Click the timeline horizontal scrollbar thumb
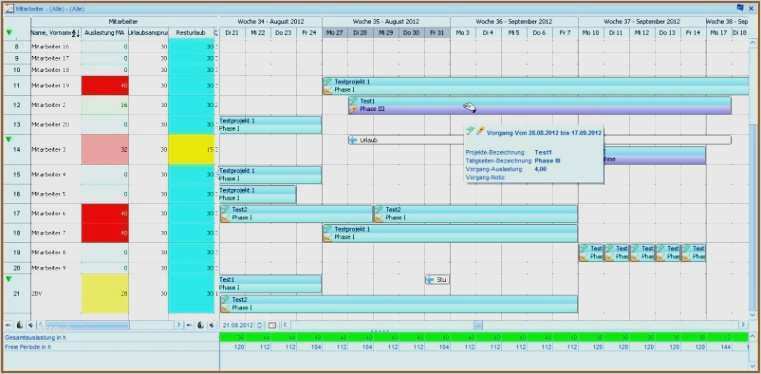Viewport: 761px width, 374px height. 478,325
